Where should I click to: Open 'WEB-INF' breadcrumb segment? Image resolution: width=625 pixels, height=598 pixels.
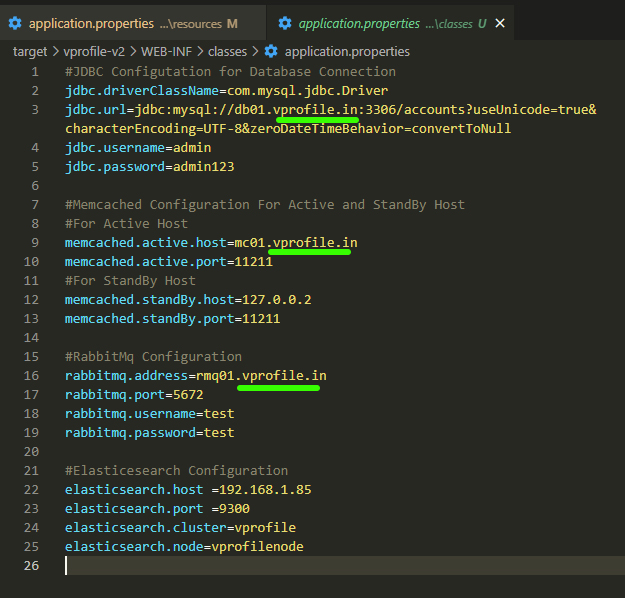tap(166, 52)
